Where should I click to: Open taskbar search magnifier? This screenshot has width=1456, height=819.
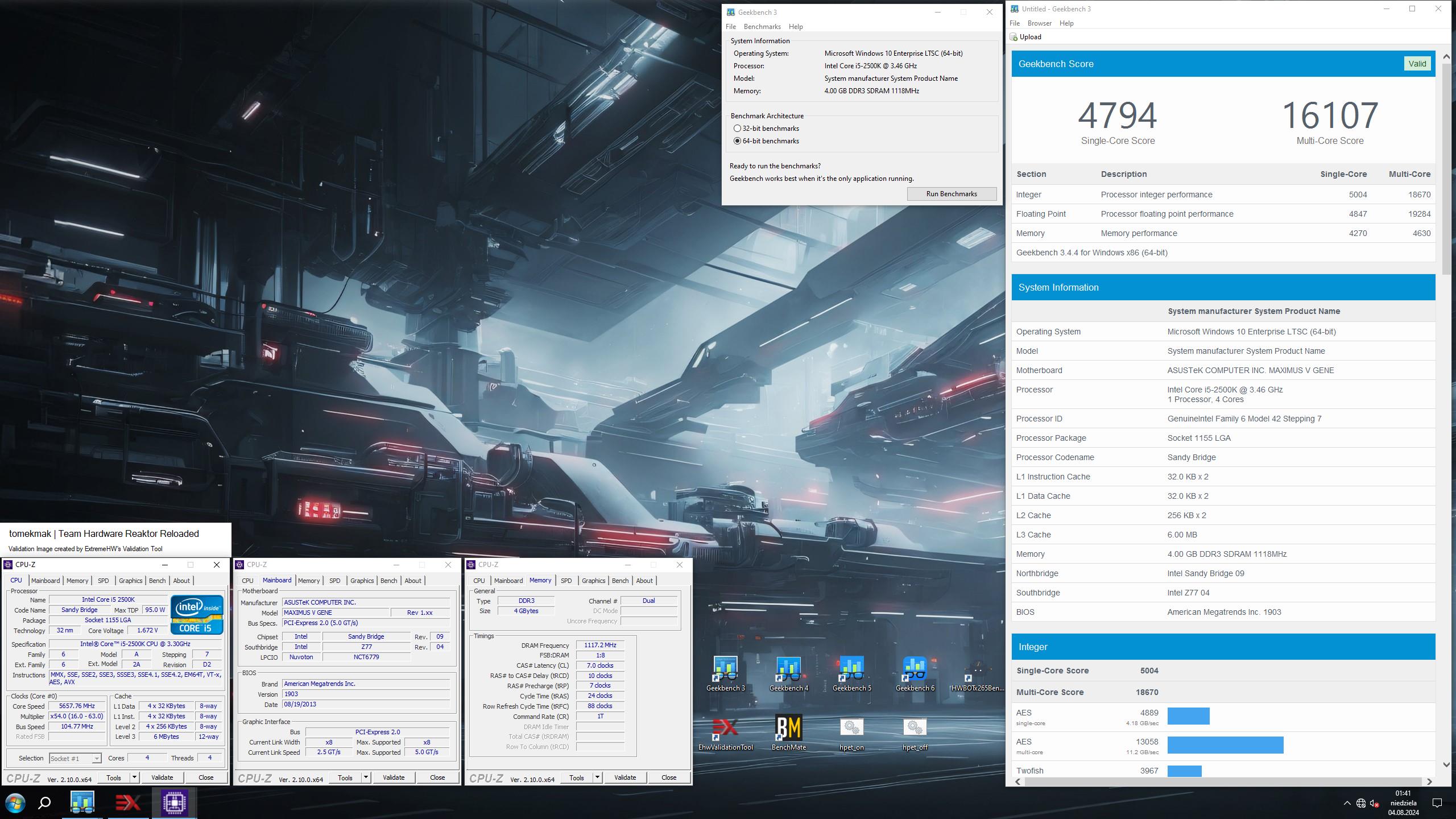pos(44,803)
